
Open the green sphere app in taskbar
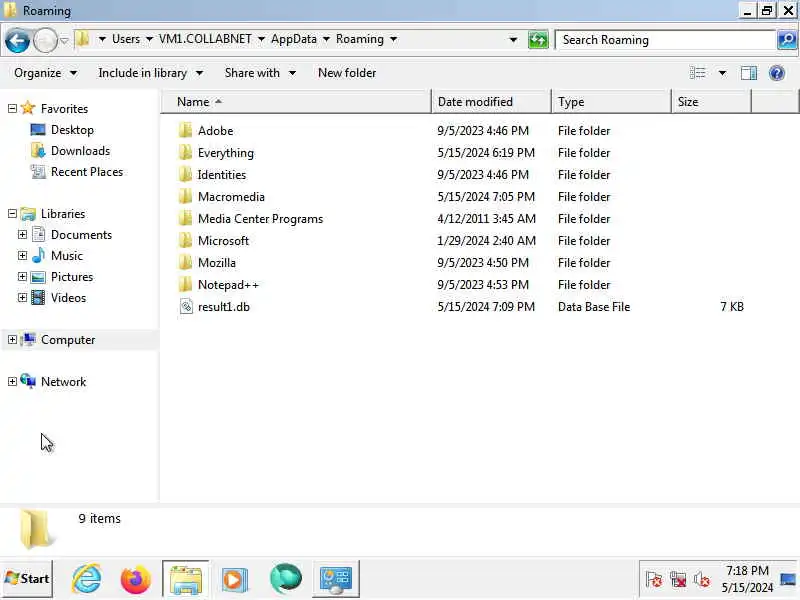click(x=286, y=579)
